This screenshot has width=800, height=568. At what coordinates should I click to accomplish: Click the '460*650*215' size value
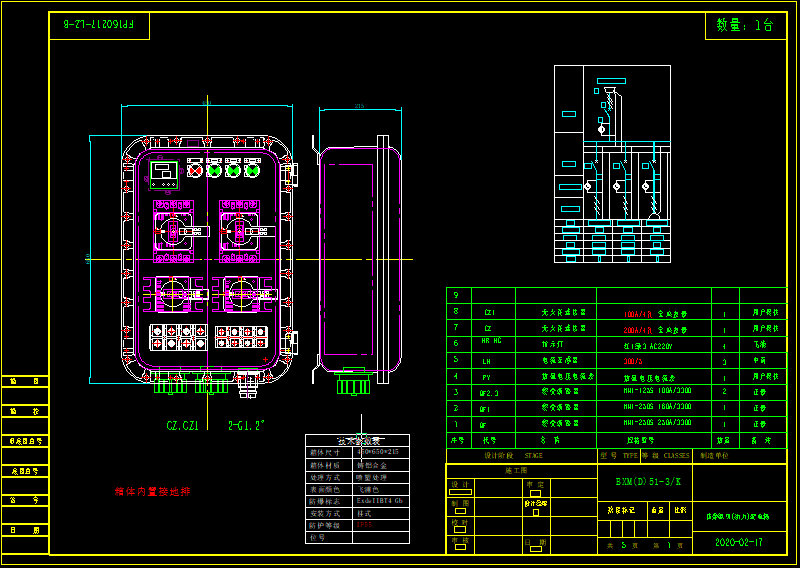(377, 453)
